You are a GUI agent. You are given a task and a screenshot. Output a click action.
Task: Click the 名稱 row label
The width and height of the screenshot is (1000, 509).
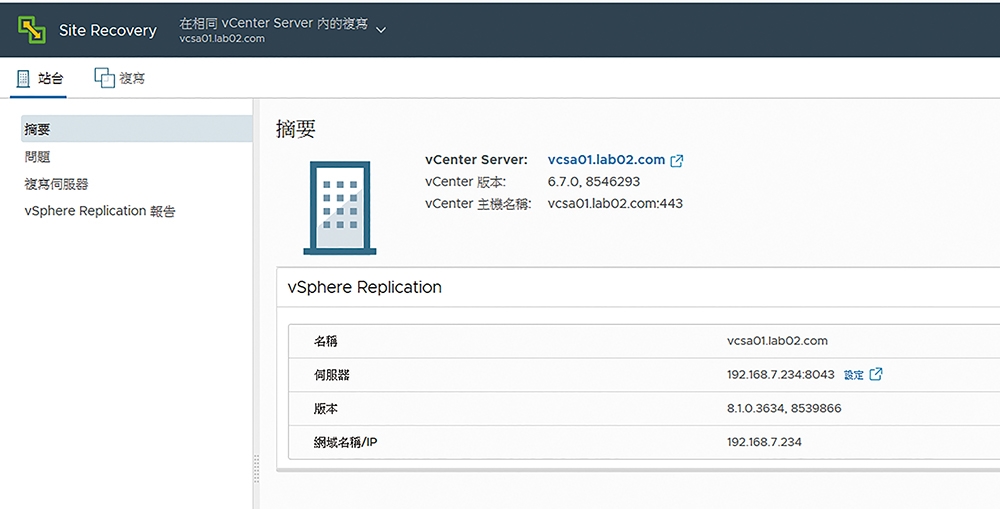(325, 341)
